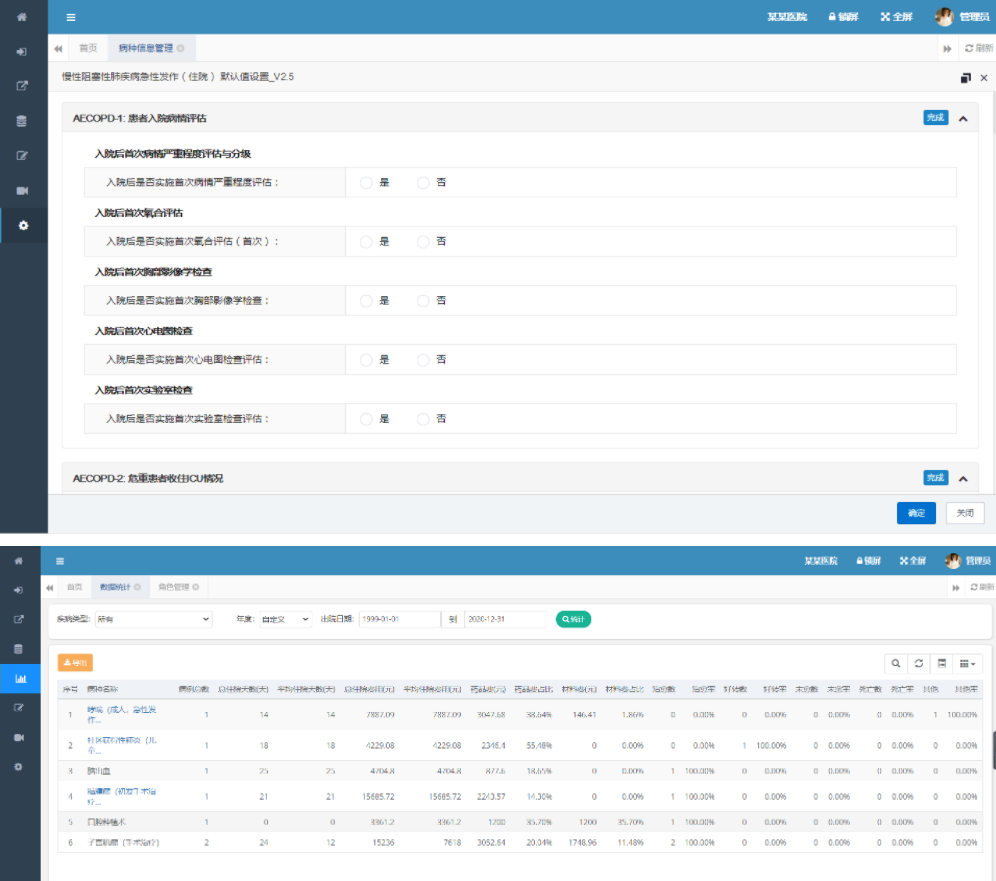This screenshot has width=996, height=881.
Task: Switch to 首页 tab in bottom window
Action: coord(75,587)
